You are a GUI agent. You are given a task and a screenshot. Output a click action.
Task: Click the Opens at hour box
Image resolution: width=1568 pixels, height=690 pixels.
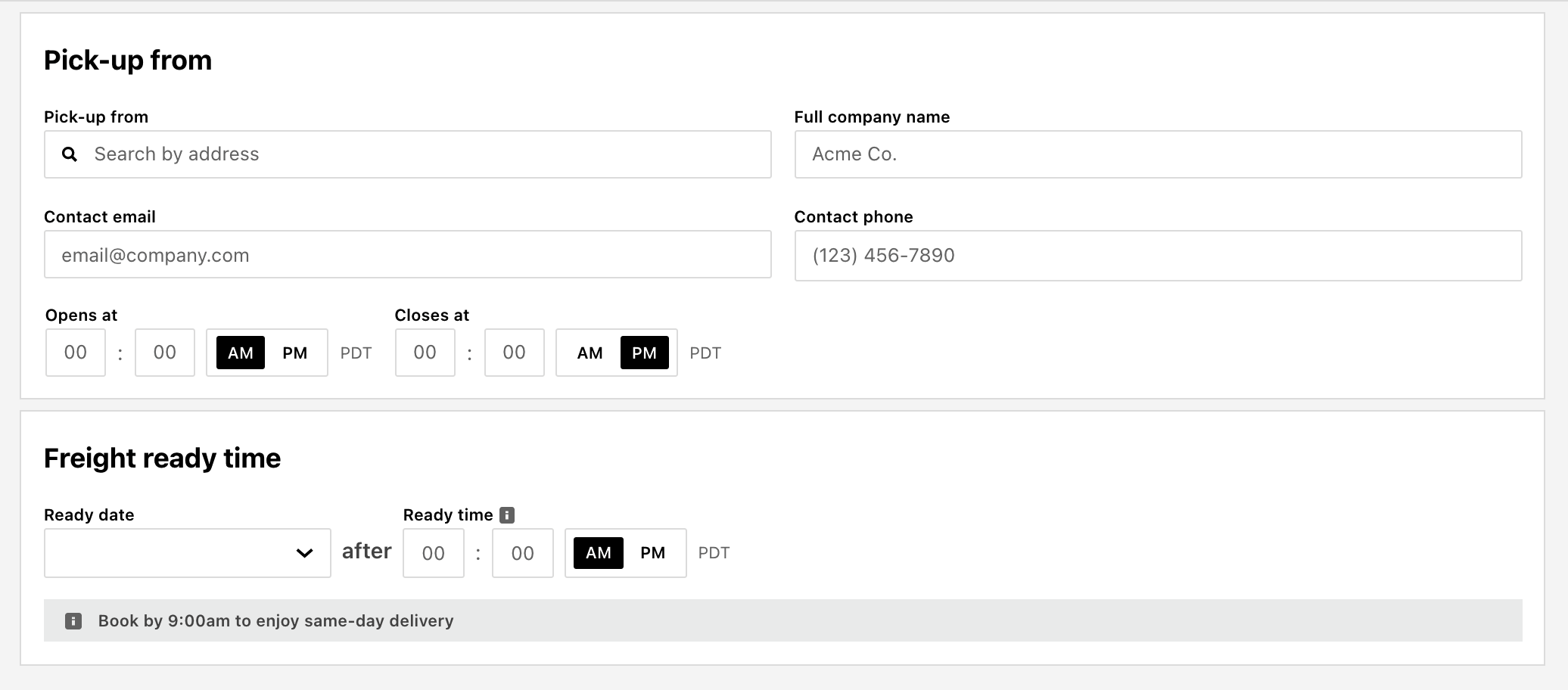tap(76, 353)
